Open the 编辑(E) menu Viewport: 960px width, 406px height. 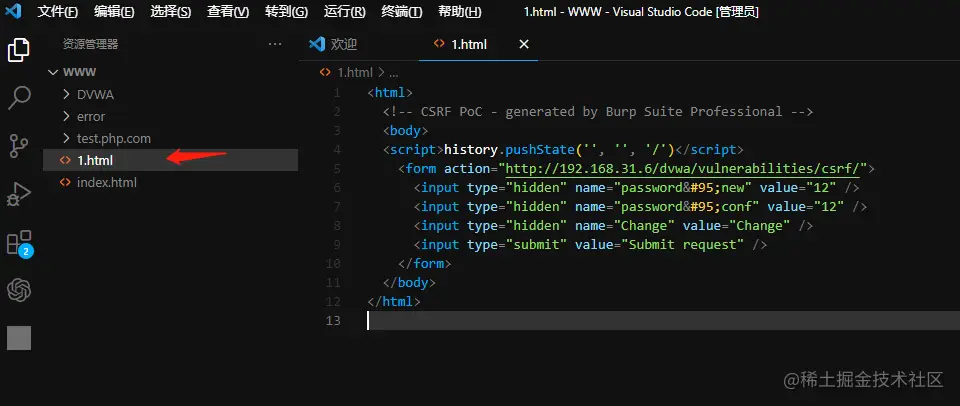114,12
